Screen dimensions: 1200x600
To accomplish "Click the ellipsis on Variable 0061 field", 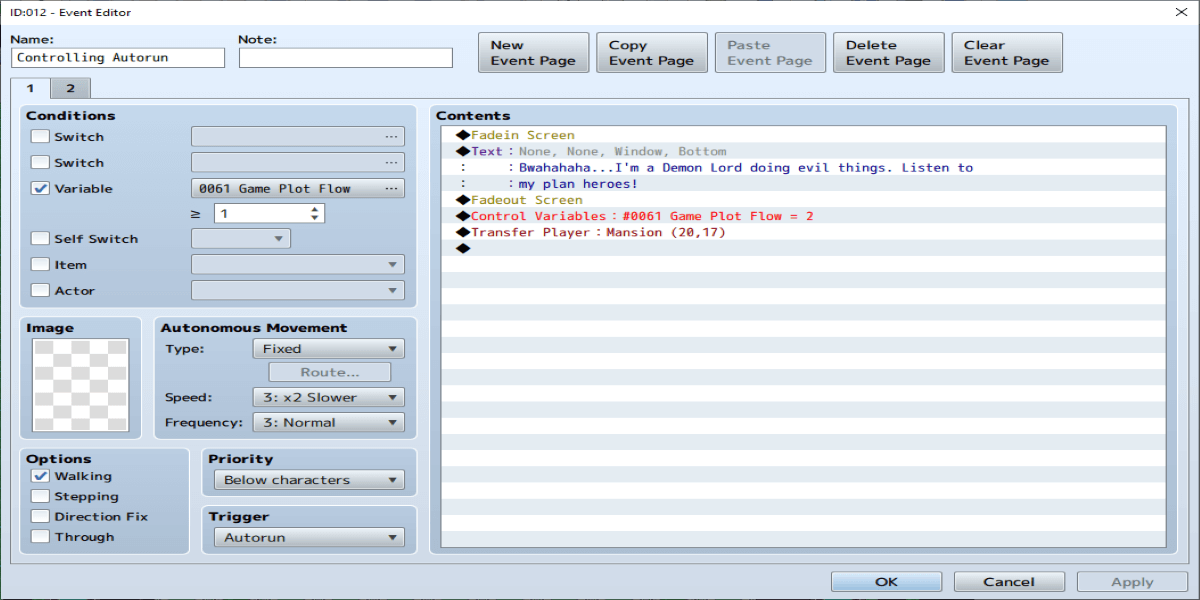I will 391,188.
